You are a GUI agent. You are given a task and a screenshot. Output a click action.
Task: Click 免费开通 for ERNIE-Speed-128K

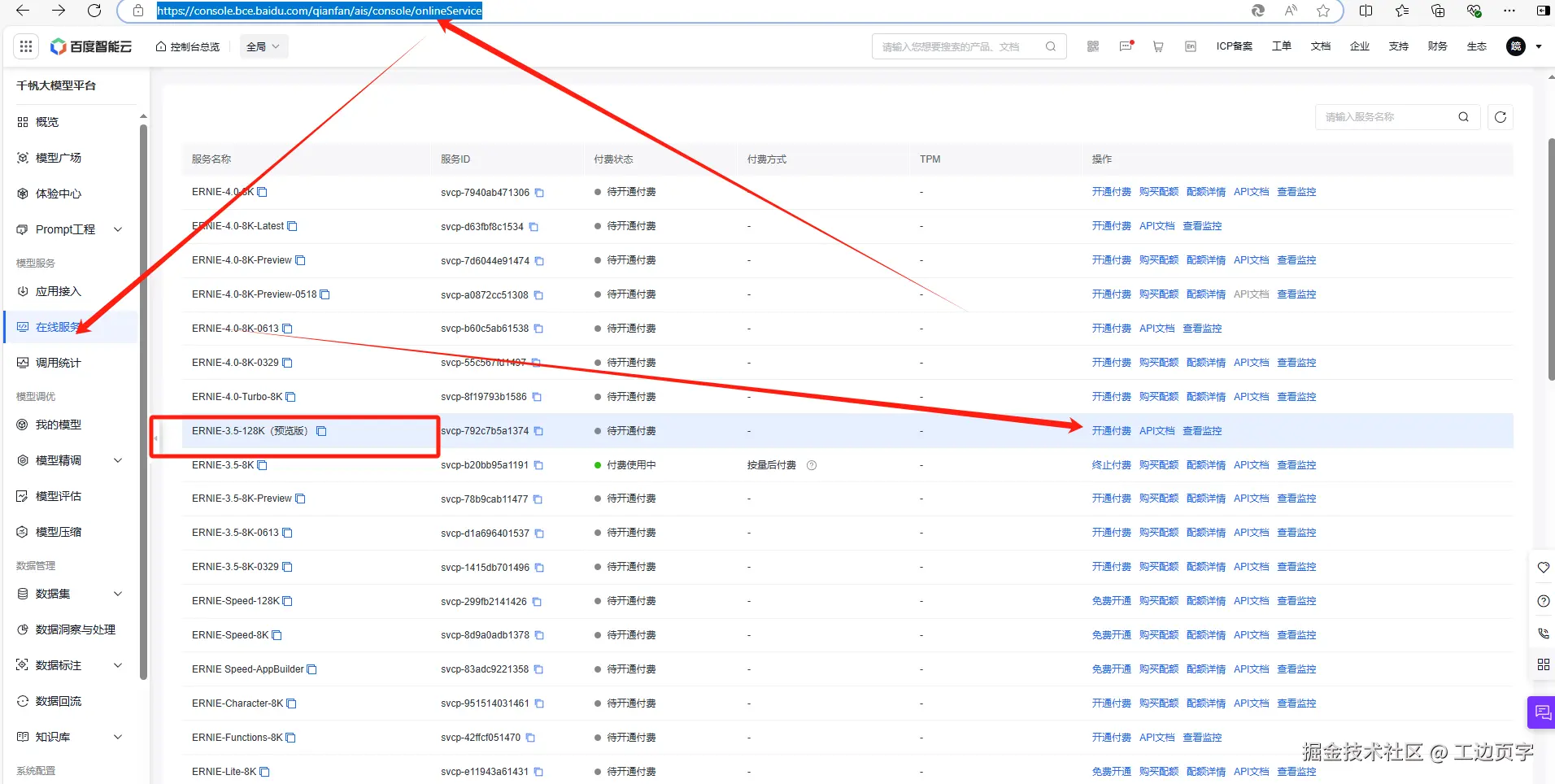coord(1111,601)
